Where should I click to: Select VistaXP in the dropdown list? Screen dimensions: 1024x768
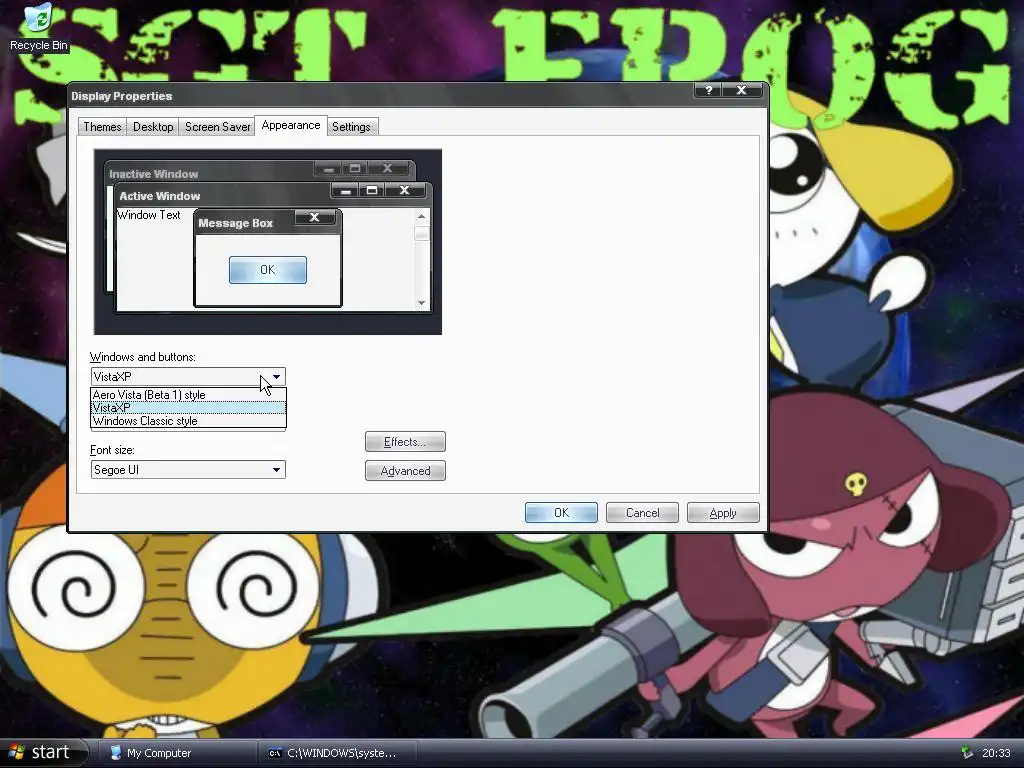click(188, 408)
